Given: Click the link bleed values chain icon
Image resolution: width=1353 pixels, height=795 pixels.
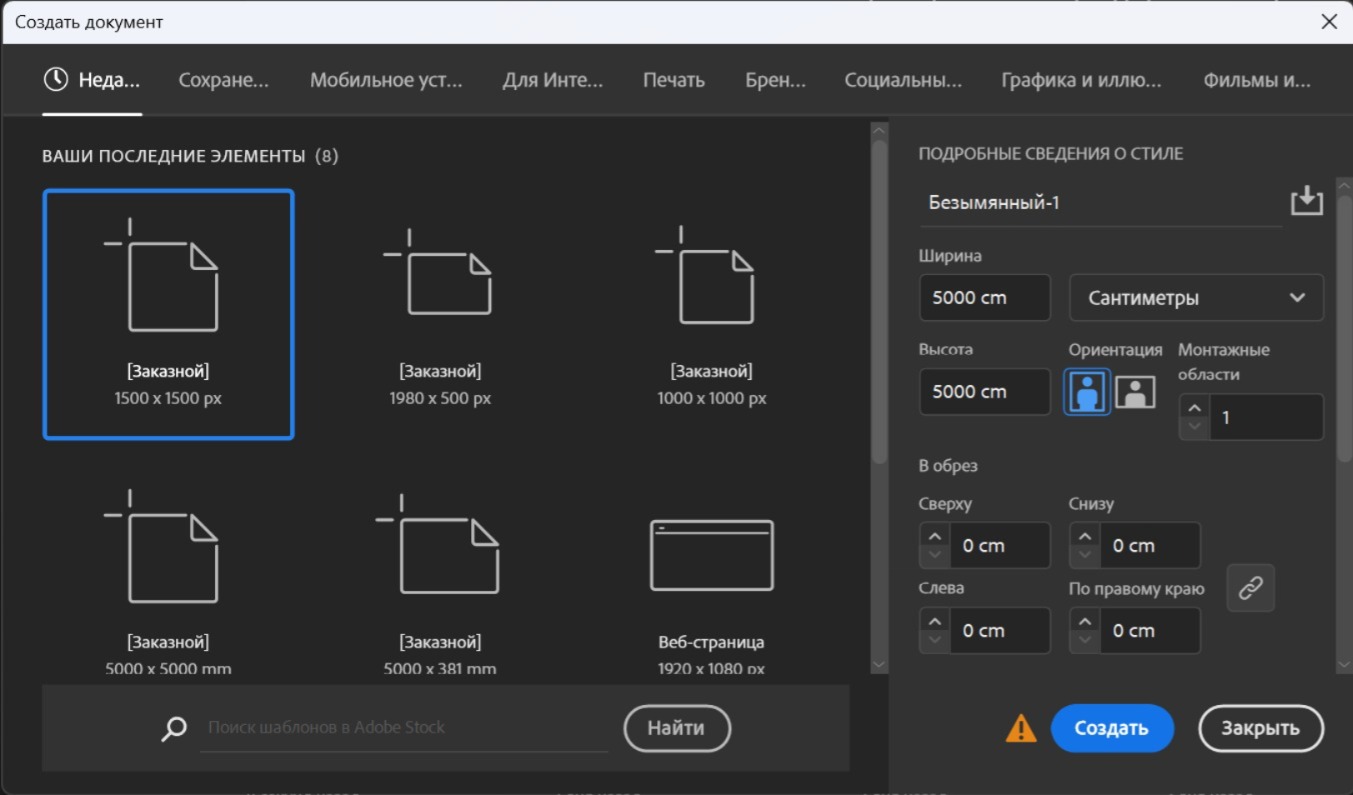Looking at the screenshot, I should tap(1250, 588).
